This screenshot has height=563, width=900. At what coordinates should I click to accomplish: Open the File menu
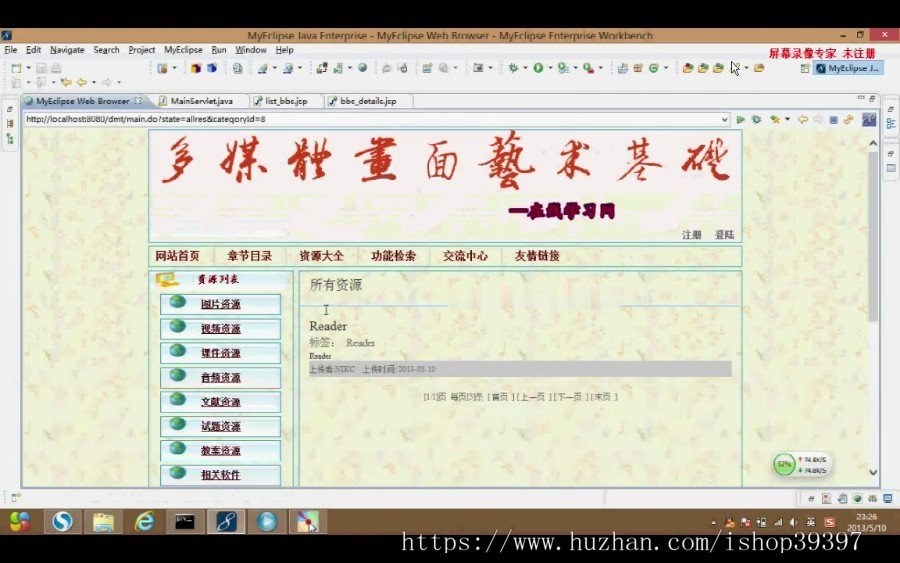point(10,50)
